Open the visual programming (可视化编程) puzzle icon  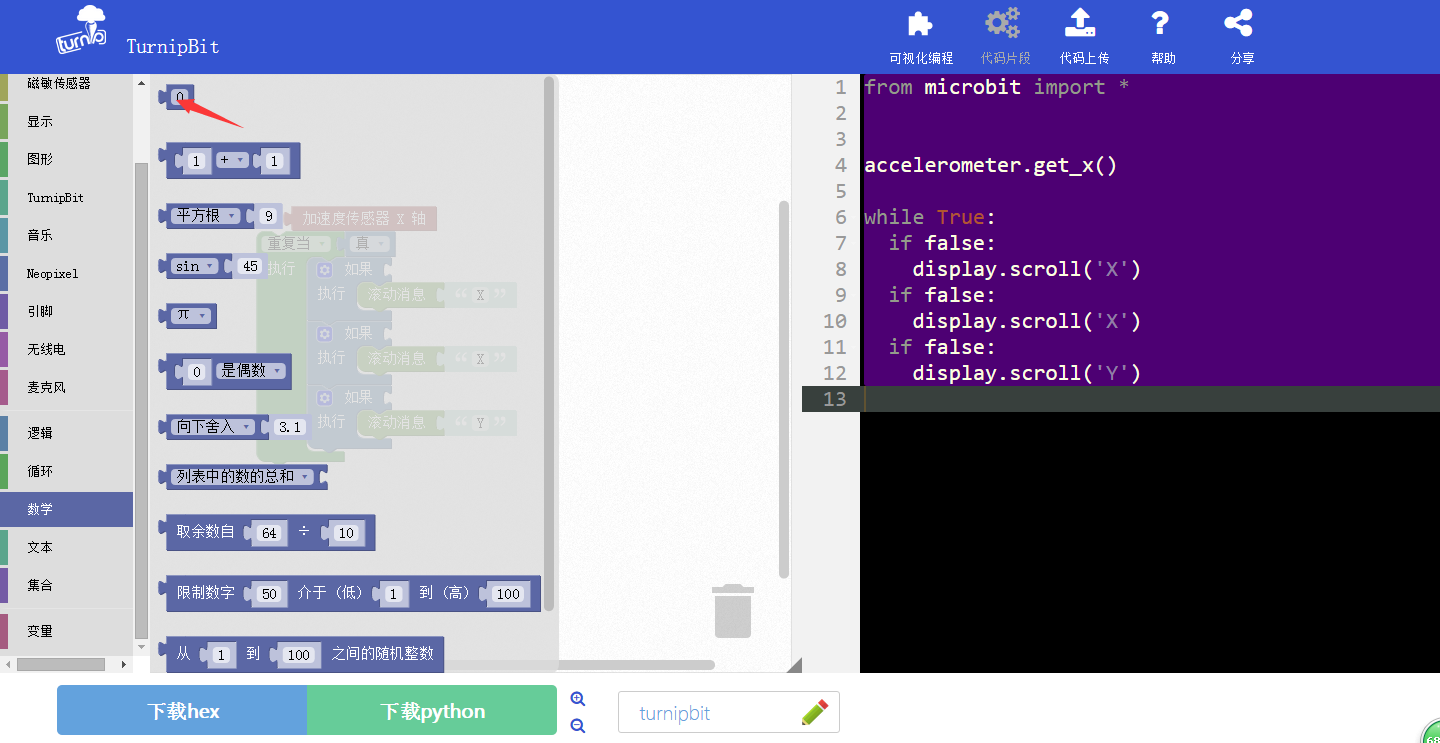(920, 23)
